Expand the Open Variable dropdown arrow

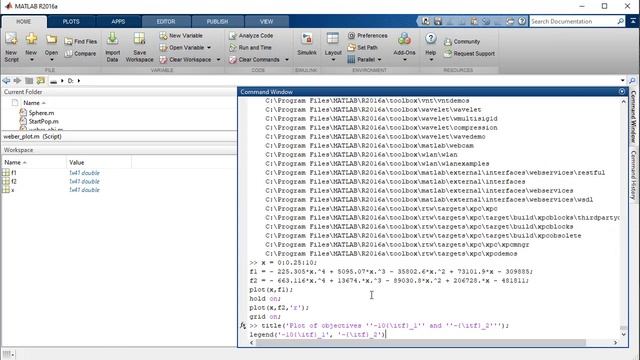(209, 48)
